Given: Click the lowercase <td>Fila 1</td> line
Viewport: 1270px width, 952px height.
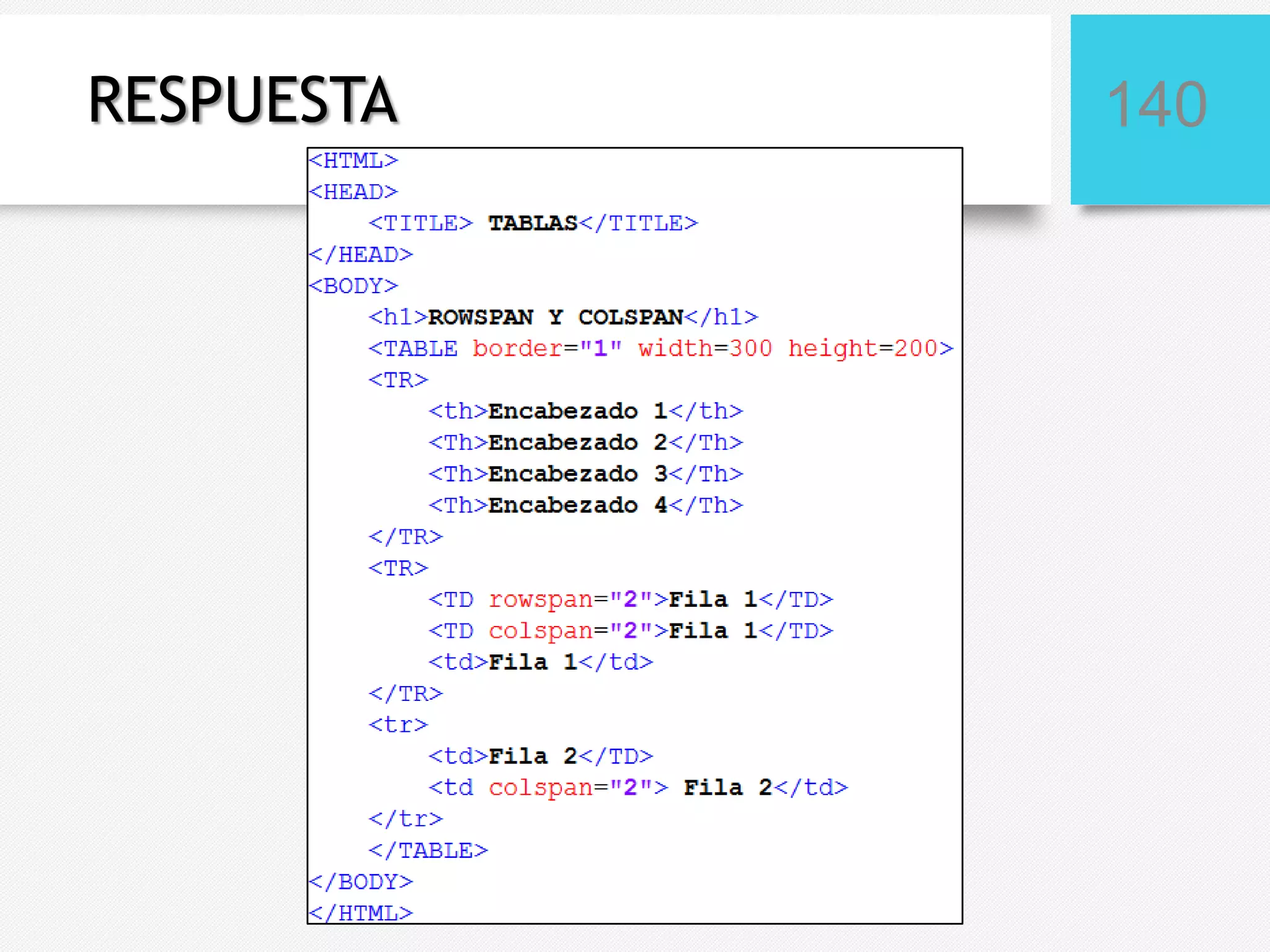Looking at the screenshot, I should (540, 663).
